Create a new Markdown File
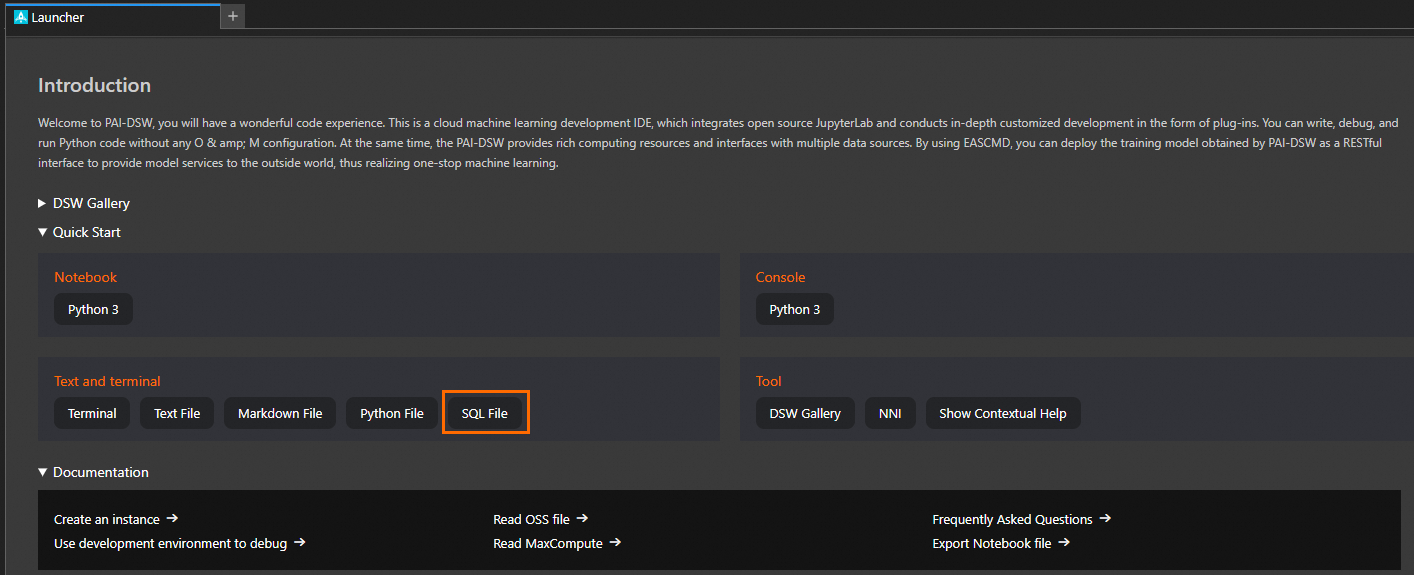 click(x=280, y=413)
